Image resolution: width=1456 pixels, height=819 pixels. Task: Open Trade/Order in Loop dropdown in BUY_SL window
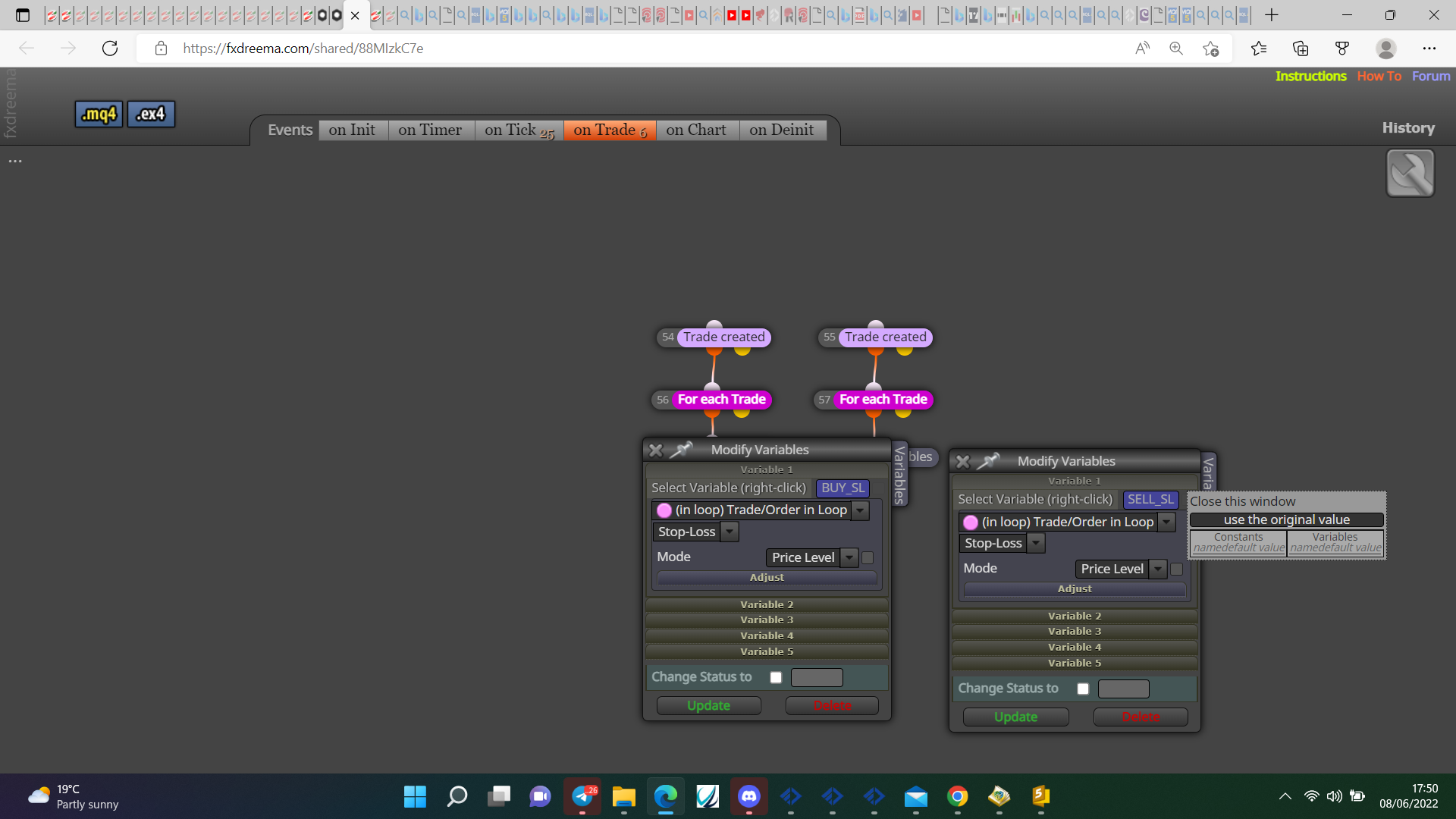coord(860,510)
